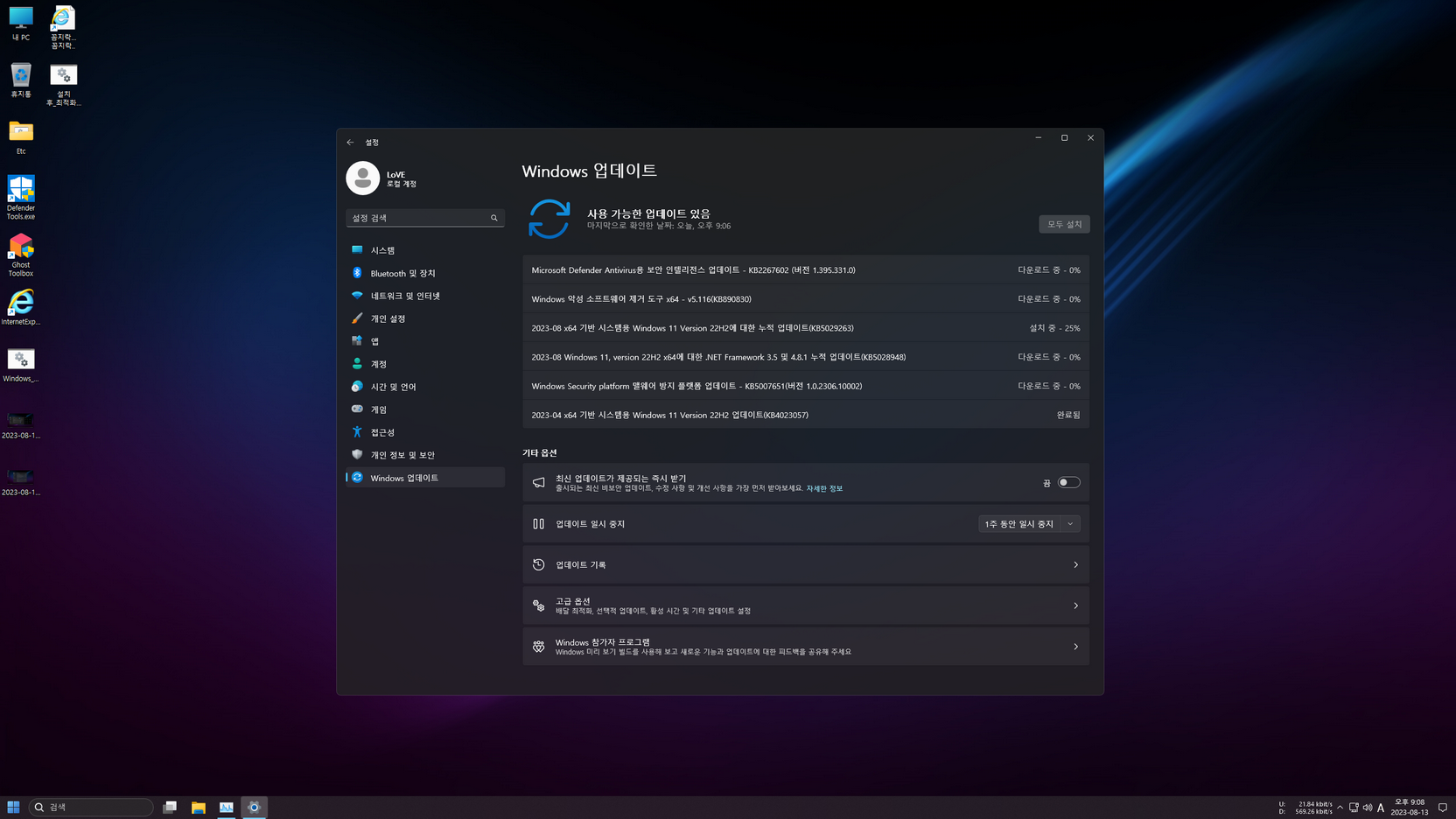Open the 휴지통 recycle bin icon
Screen dimensions: 1456x819
(x=21, y=80)
